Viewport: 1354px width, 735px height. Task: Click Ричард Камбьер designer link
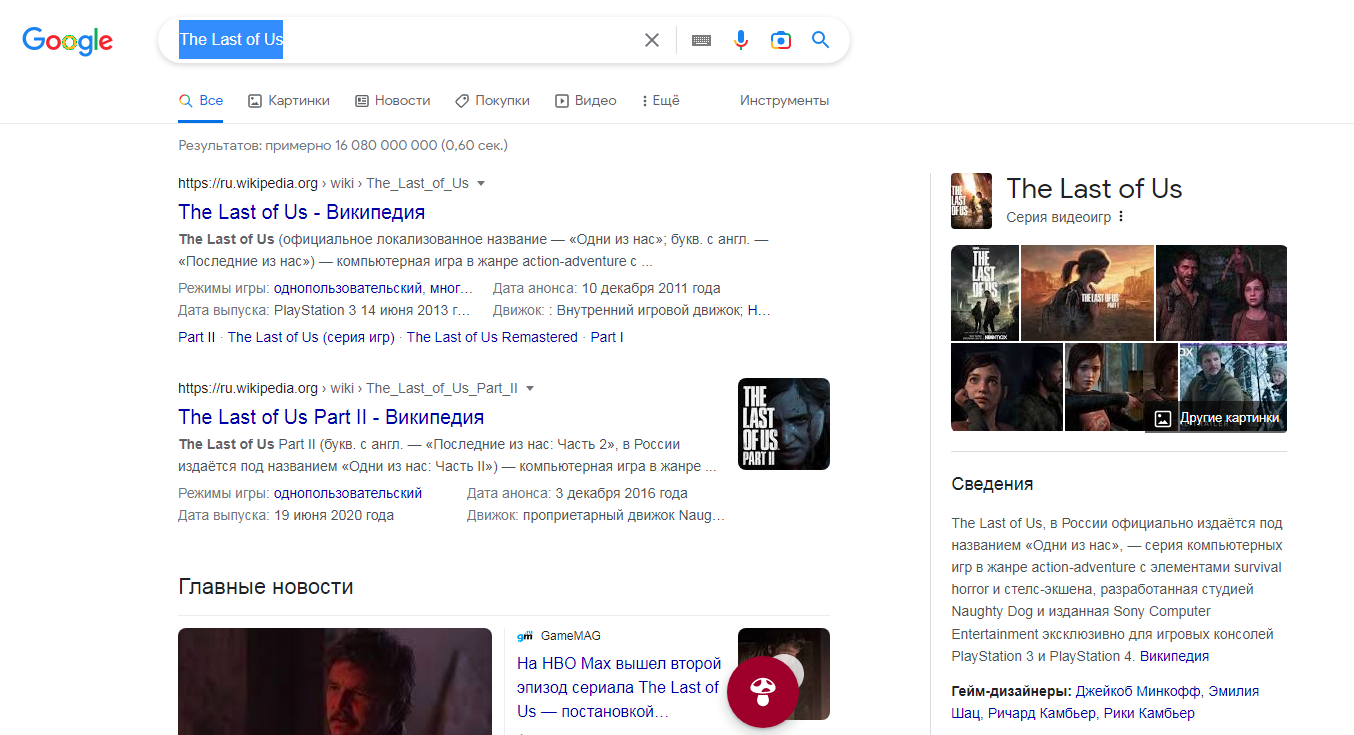1041,713
